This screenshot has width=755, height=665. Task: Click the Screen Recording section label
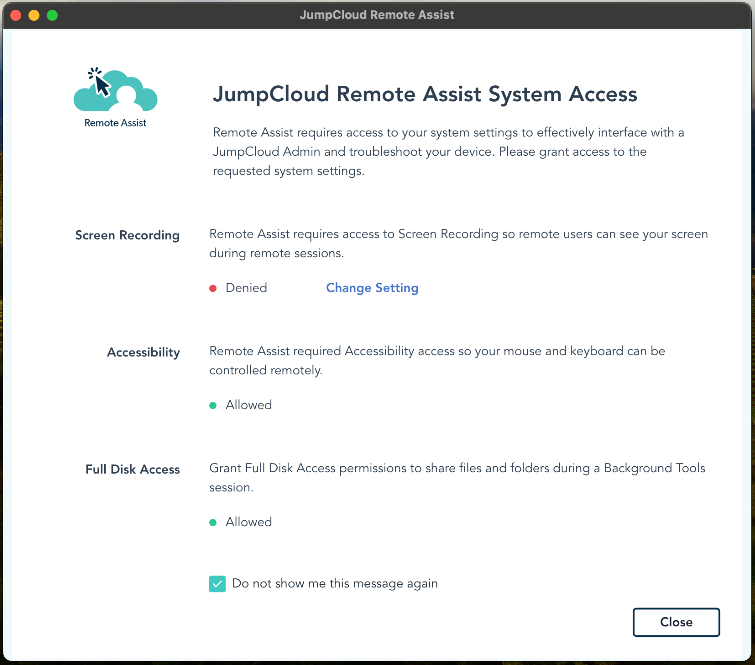tap(127, 235)
